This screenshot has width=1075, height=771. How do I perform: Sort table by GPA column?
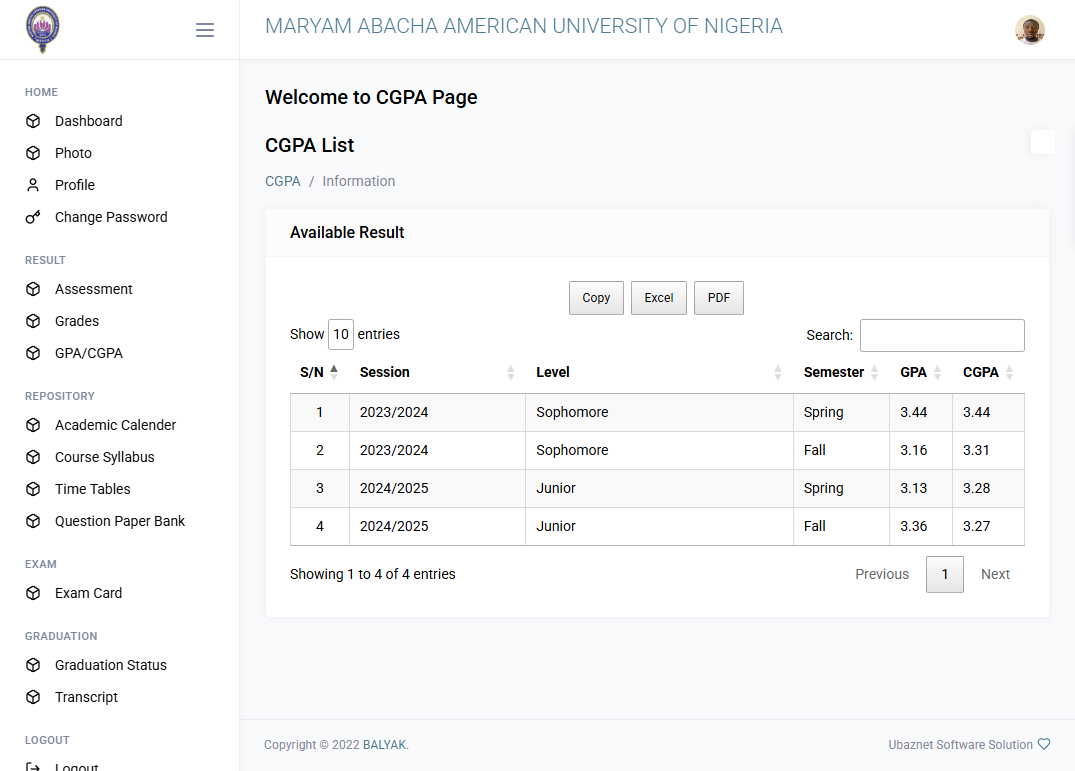click(x=921, y=372)
